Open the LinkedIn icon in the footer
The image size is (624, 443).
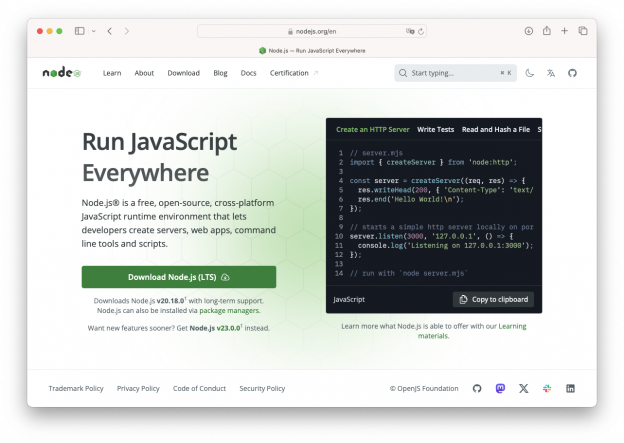[570, 388]
